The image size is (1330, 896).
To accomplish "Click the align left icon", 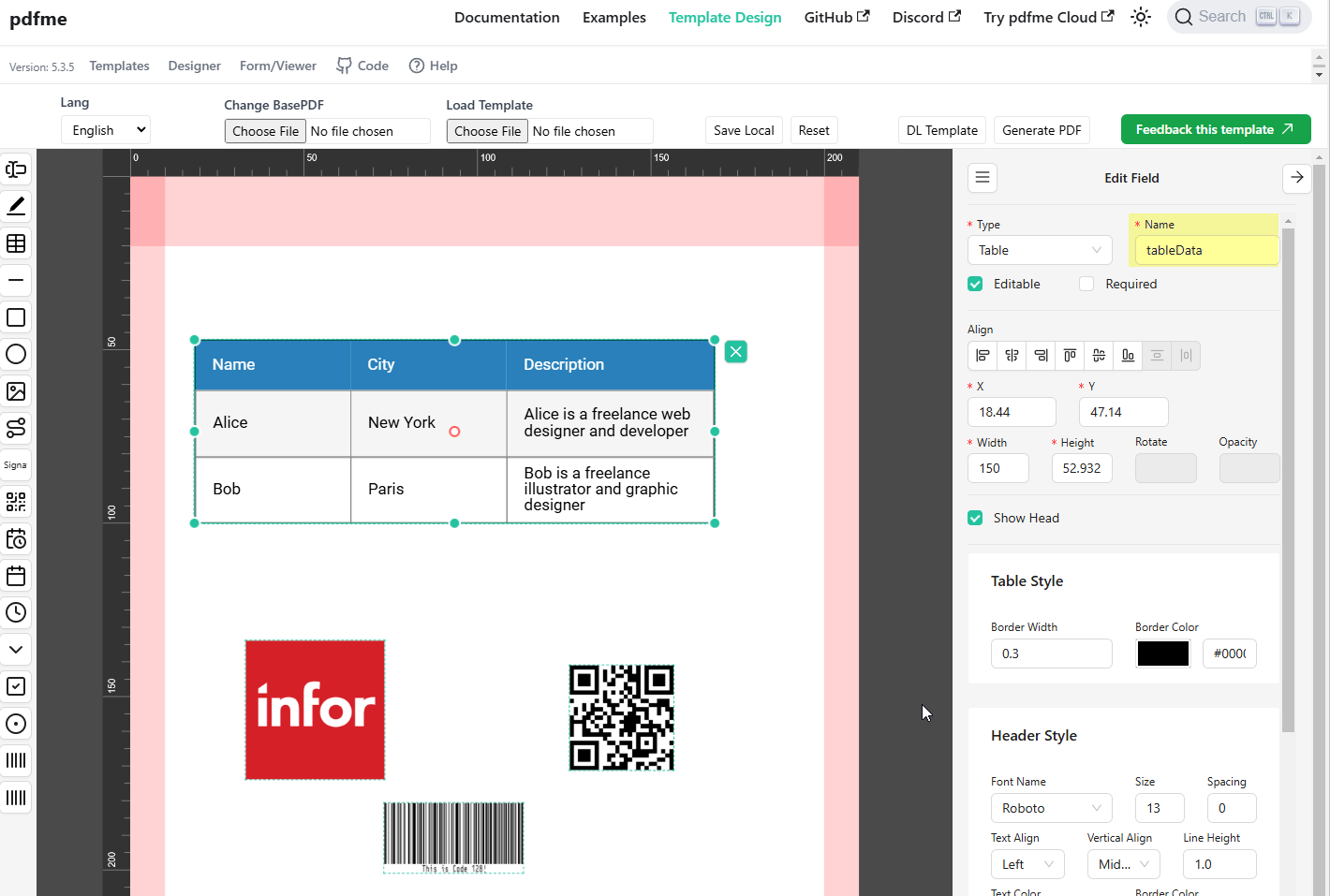I will pos(983,356).
